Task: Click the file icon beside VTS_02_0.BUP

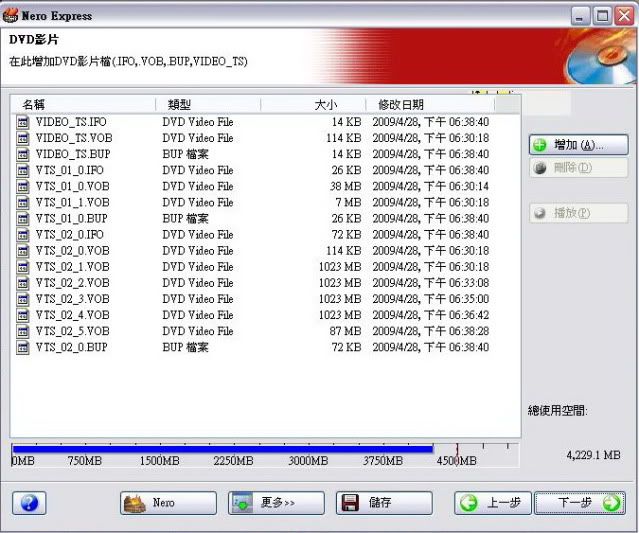Action: pyautogui.click(x=23, y=347)
